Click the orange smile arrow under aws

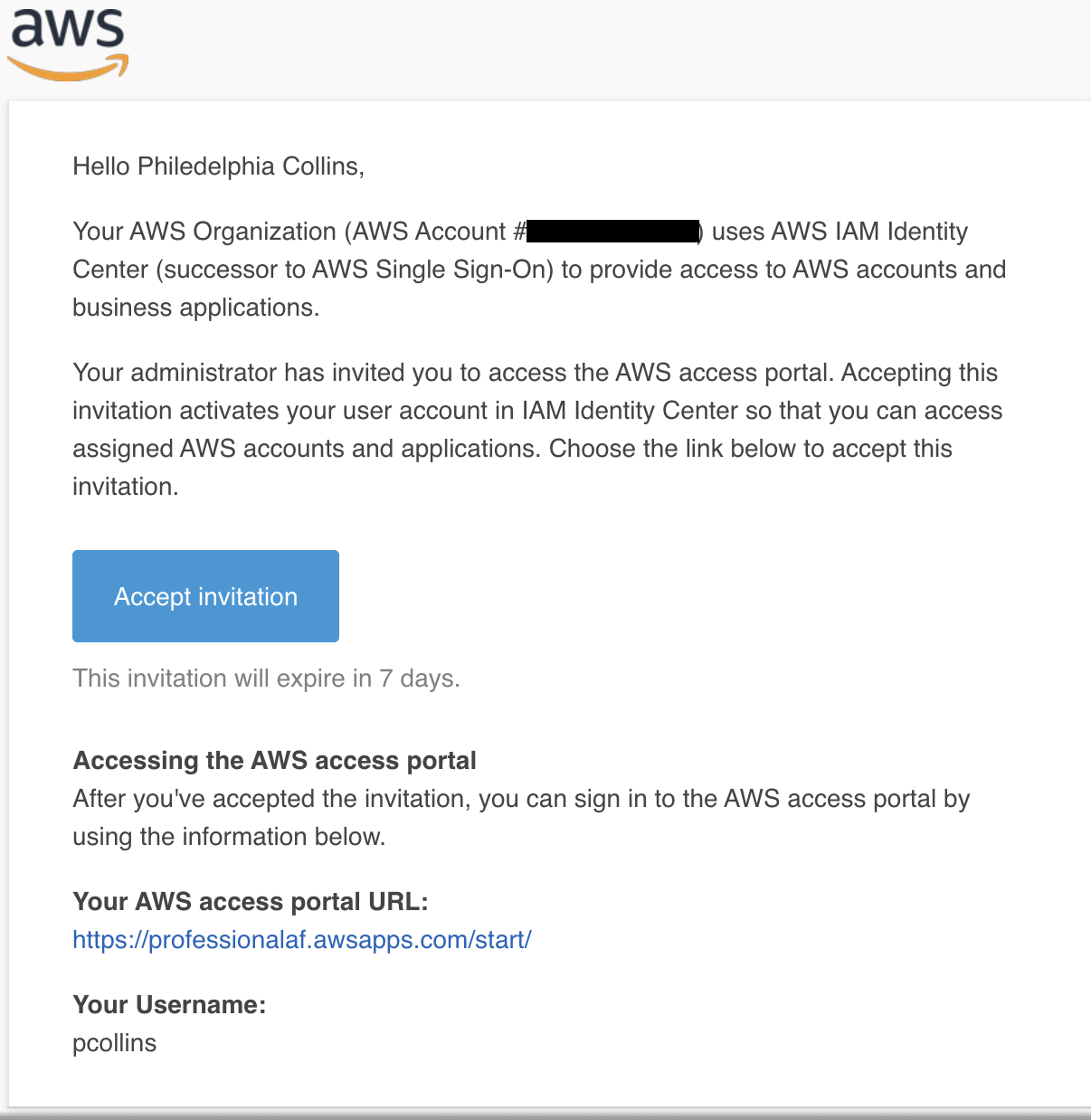[x=68, y=68]
